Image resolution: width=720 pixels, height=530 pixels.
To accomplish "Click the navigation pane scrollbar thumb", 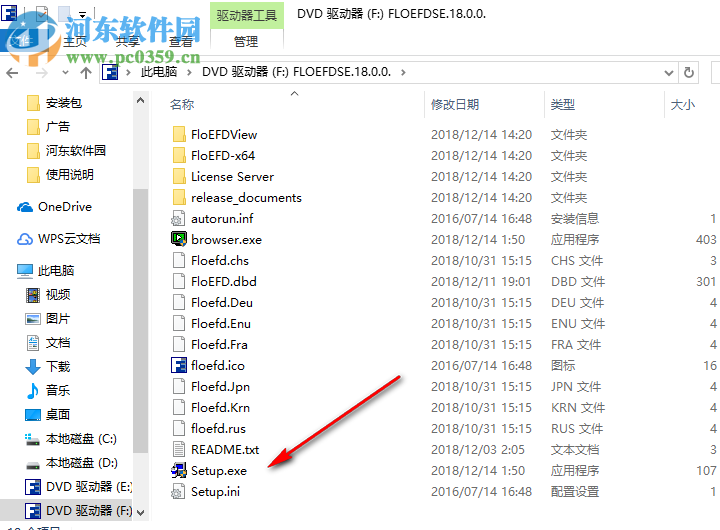I will 141,320.
